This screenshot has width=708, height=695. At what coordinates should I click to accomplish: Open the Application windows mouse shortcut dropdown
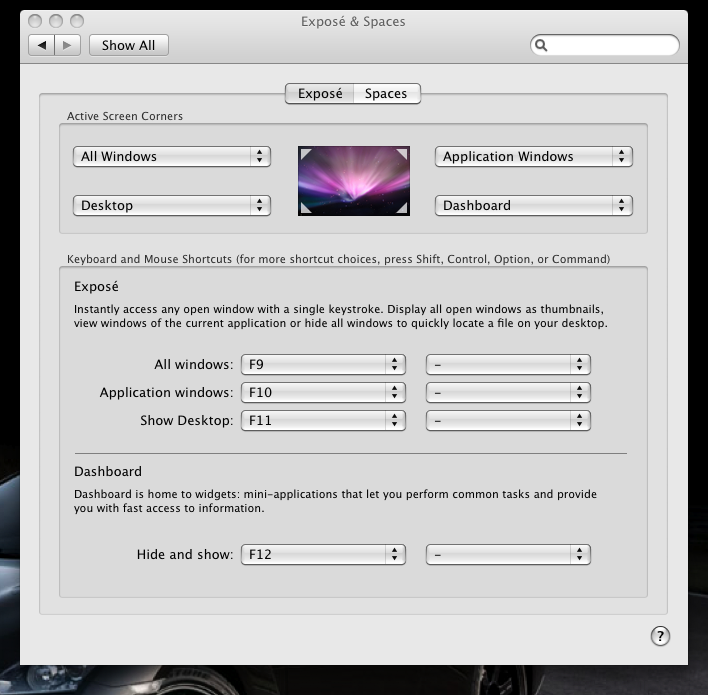coord(508,392)
